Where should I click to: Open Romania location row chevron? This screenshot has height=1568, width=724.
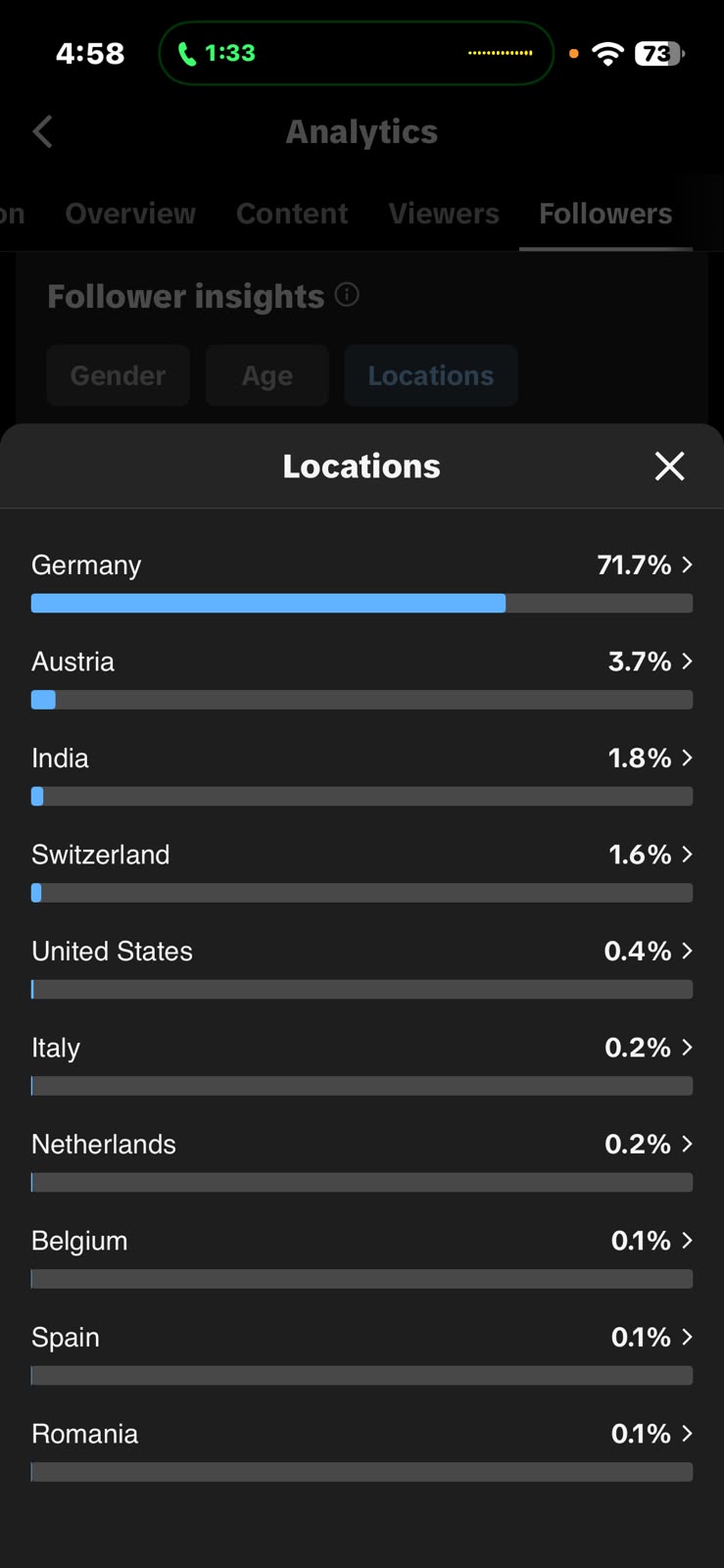pyautogui.click(x=687, y=1434)
